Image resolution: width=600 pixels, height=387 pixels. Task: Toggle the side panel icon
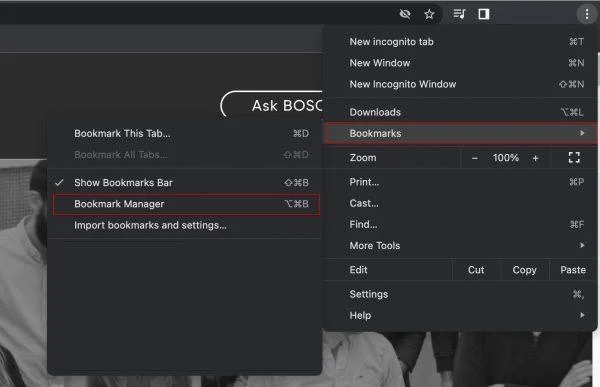(484, 14)
